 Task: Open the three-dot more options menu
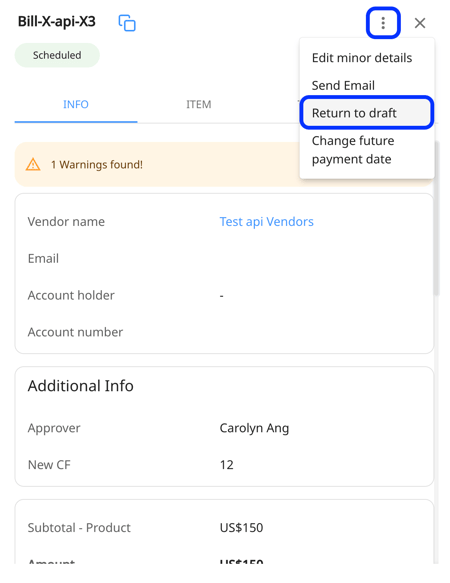pyautogui.click(x=383, y=23)
